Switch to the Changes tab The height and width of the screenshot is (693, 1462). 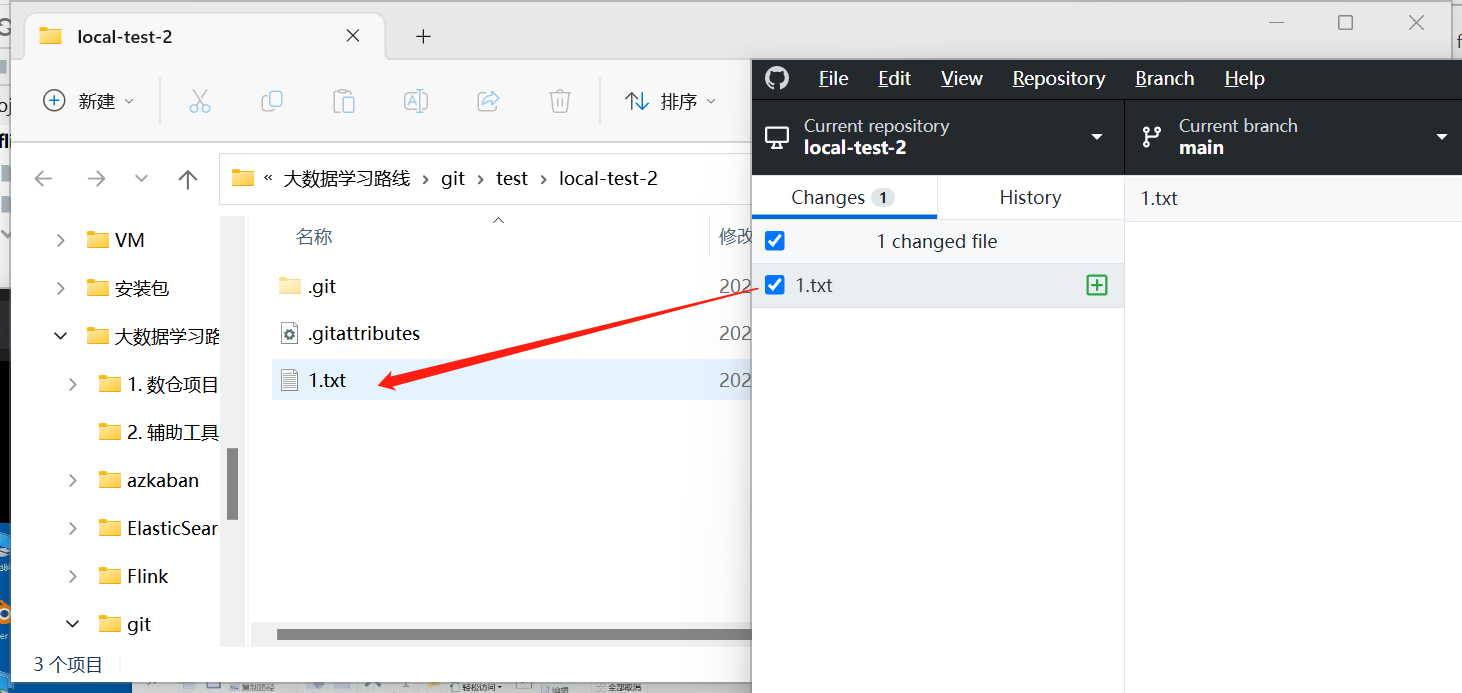pyautogui.click(x=844, y=197)
